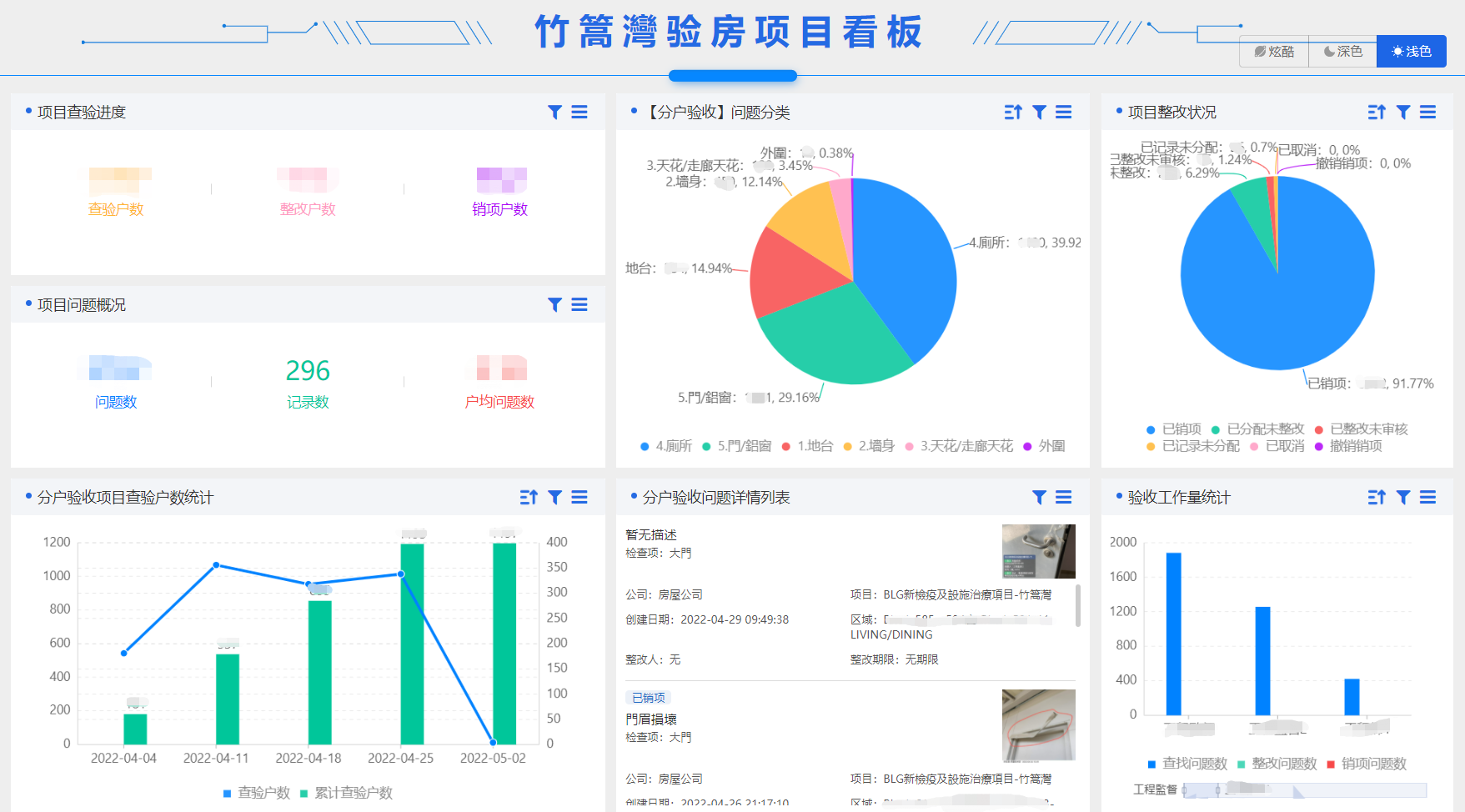
Task: Click filter icon in 项目整改状况 panel
Action: pyautogui.click(x=1403, y=113)
